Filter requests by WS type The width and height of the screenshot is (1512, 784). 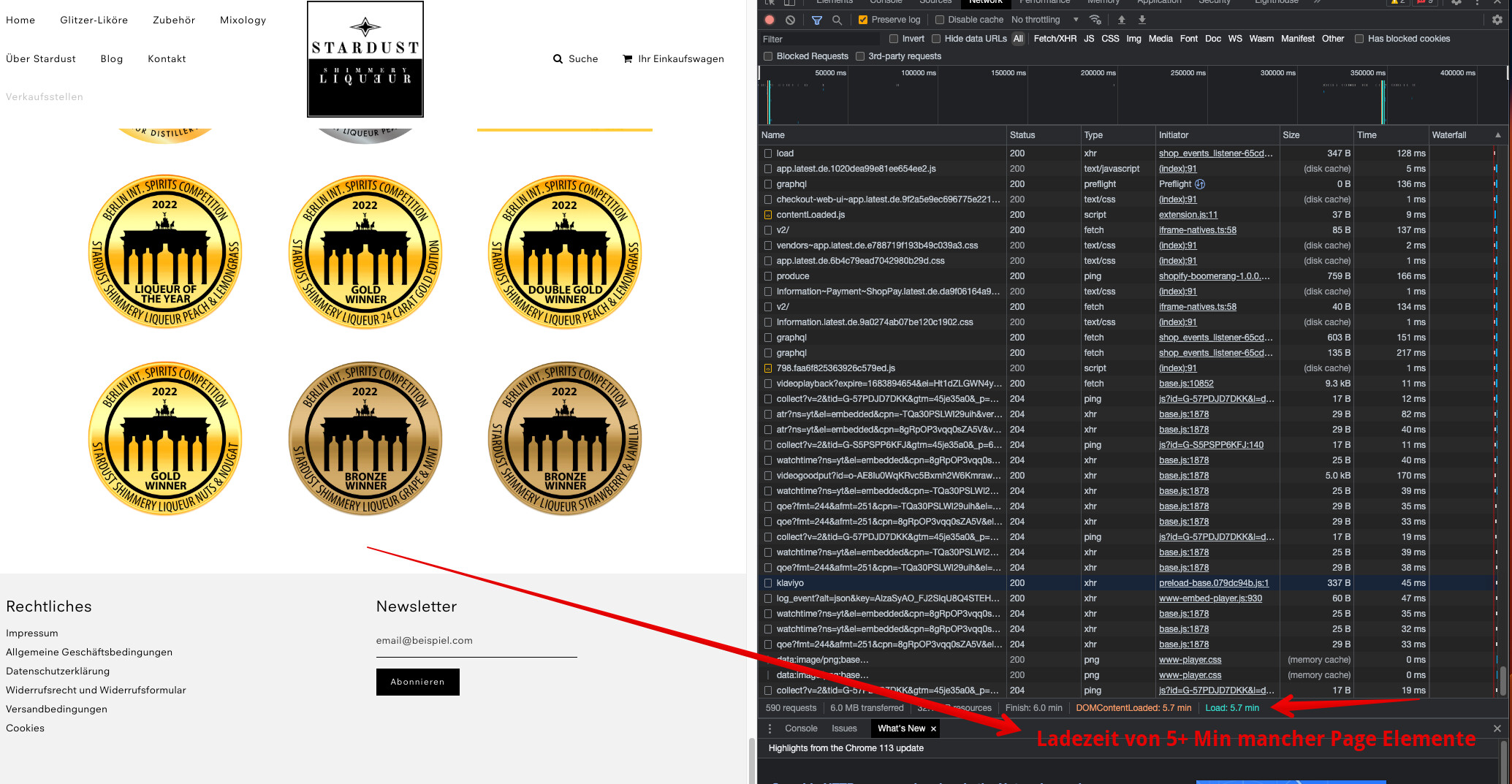click(x=1235, y=39)
